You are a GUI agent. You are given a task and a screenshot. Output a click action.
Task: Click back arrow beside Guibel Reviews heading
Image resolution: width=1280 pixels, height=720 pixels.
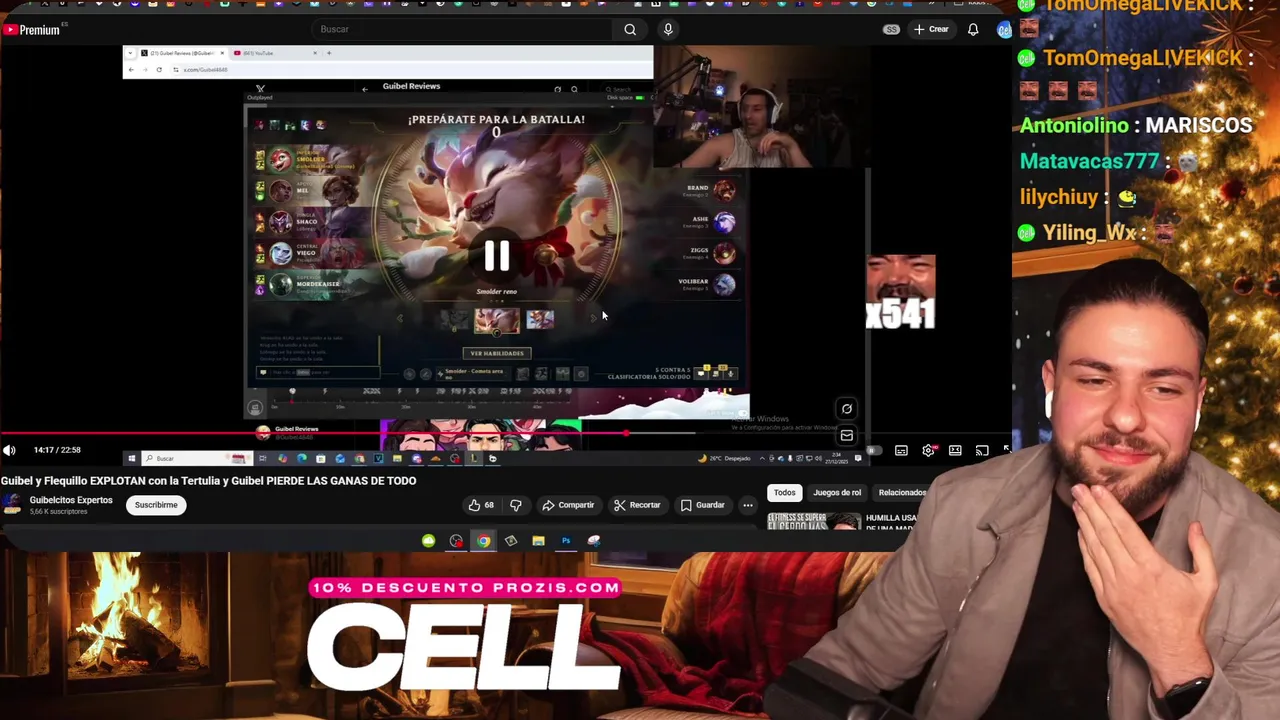[x=364, y=89]
